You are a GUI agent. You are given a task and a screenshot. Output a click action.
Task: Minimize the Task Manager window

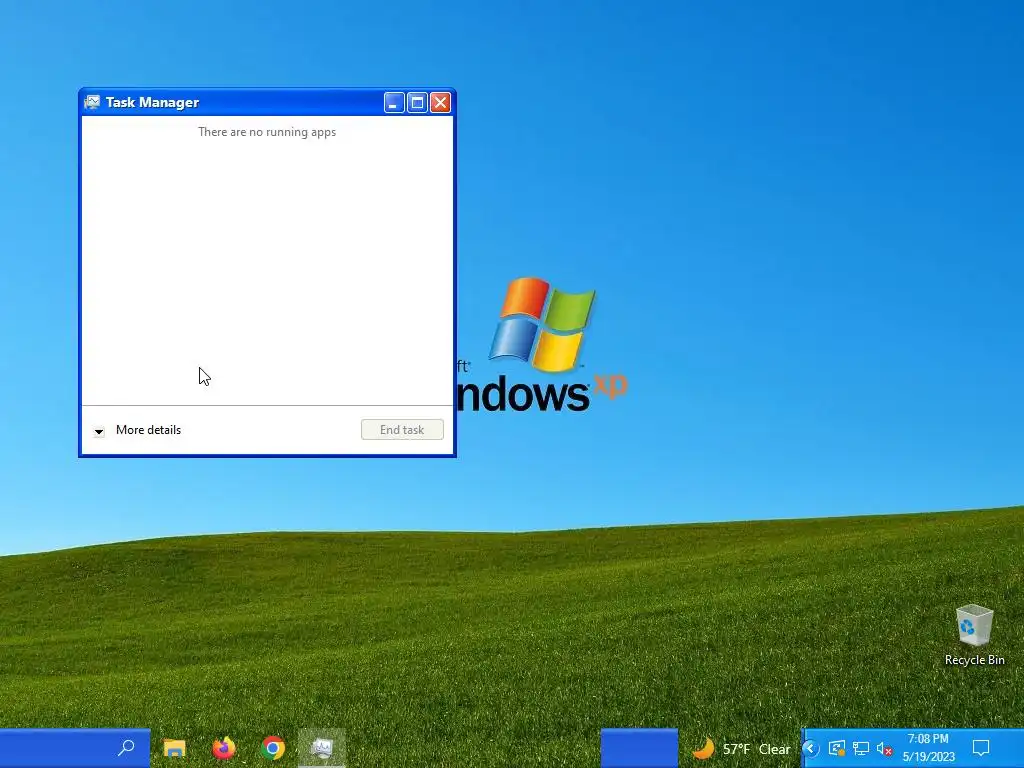pos(394,103)
